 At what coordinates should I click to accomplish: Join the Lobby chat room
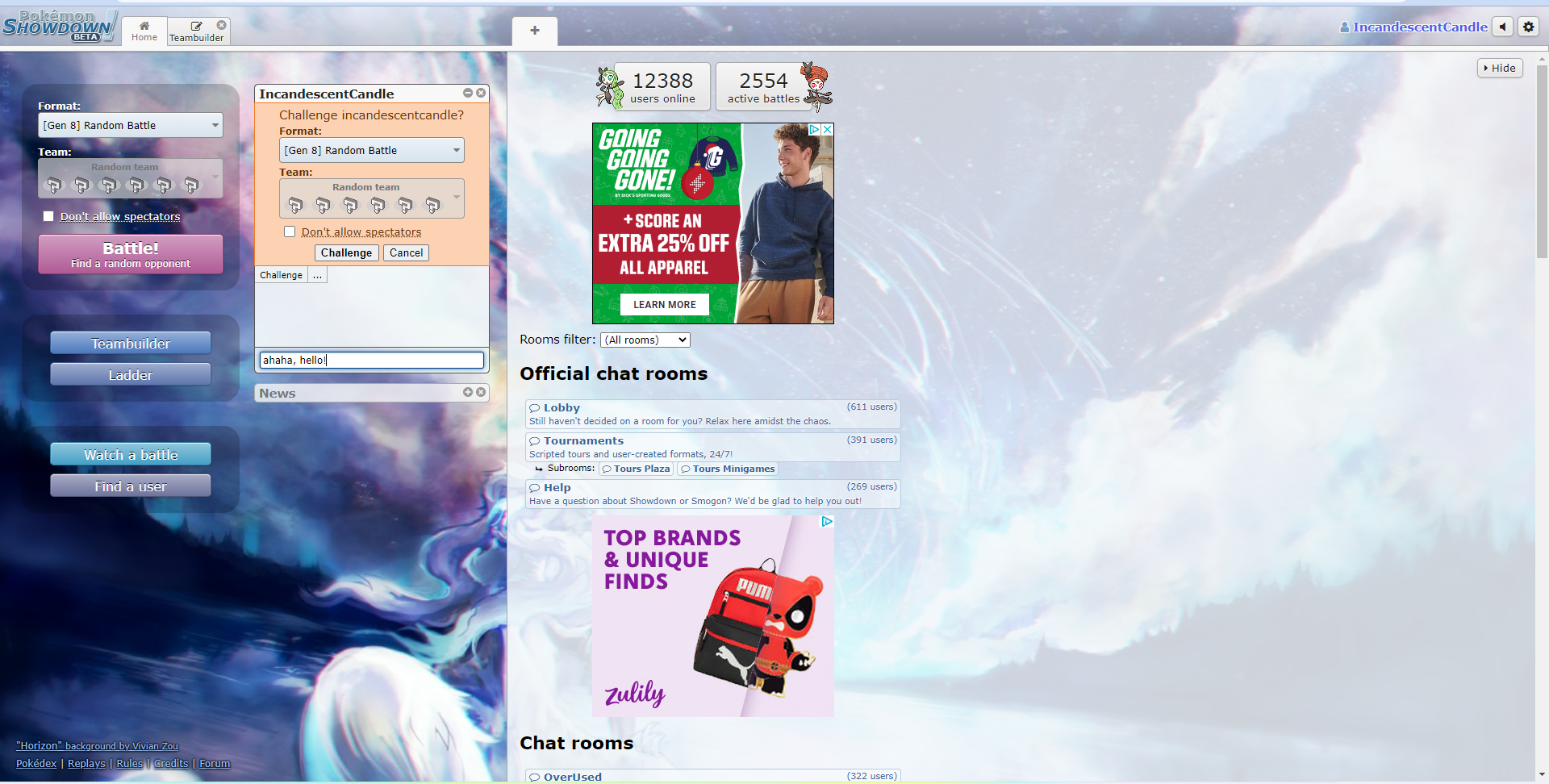pyautogui.click(x=712, y=414)
